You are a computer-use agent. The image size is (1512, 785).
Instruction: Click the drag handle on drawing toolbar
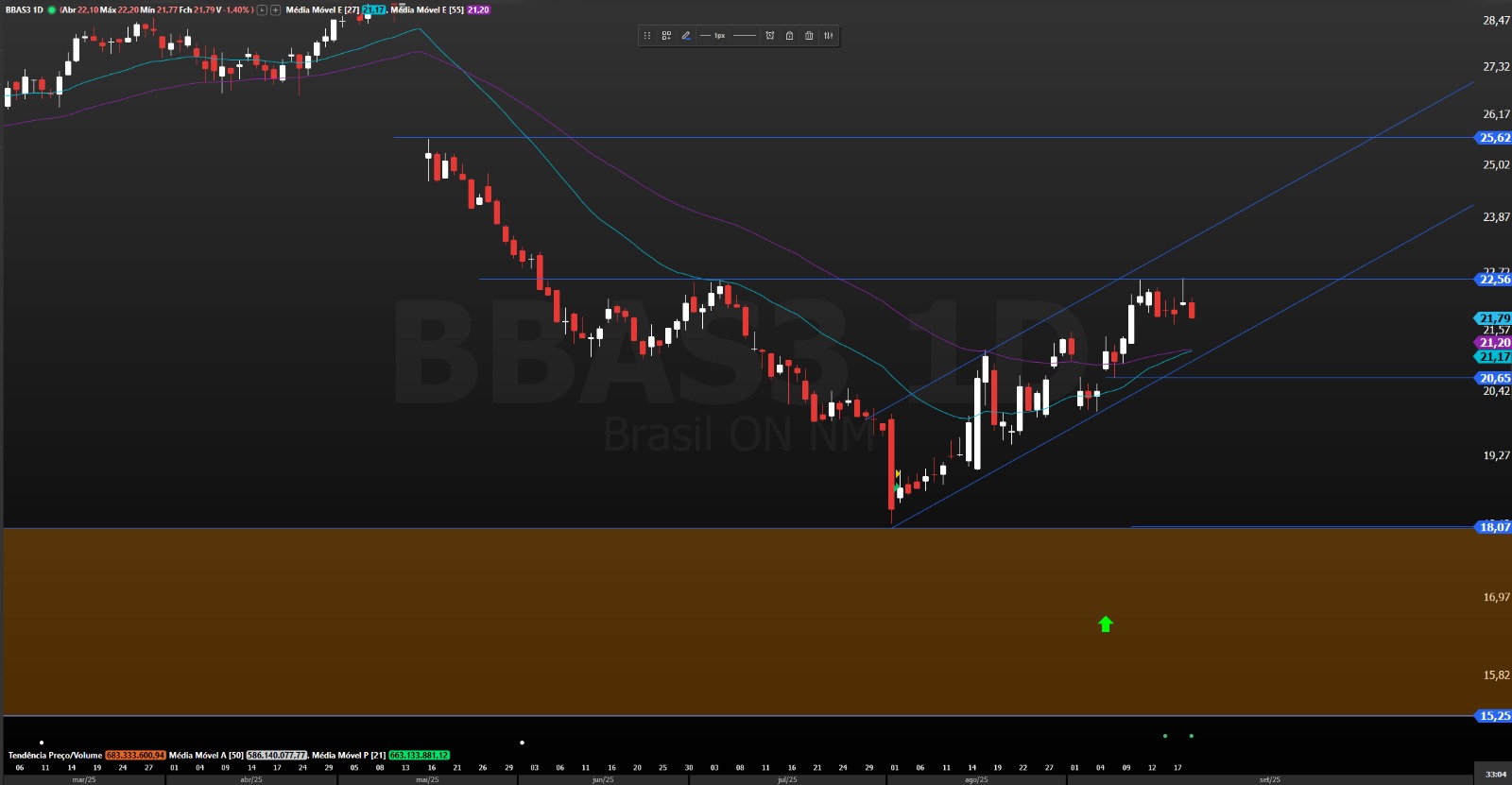[x=647, y=36]
